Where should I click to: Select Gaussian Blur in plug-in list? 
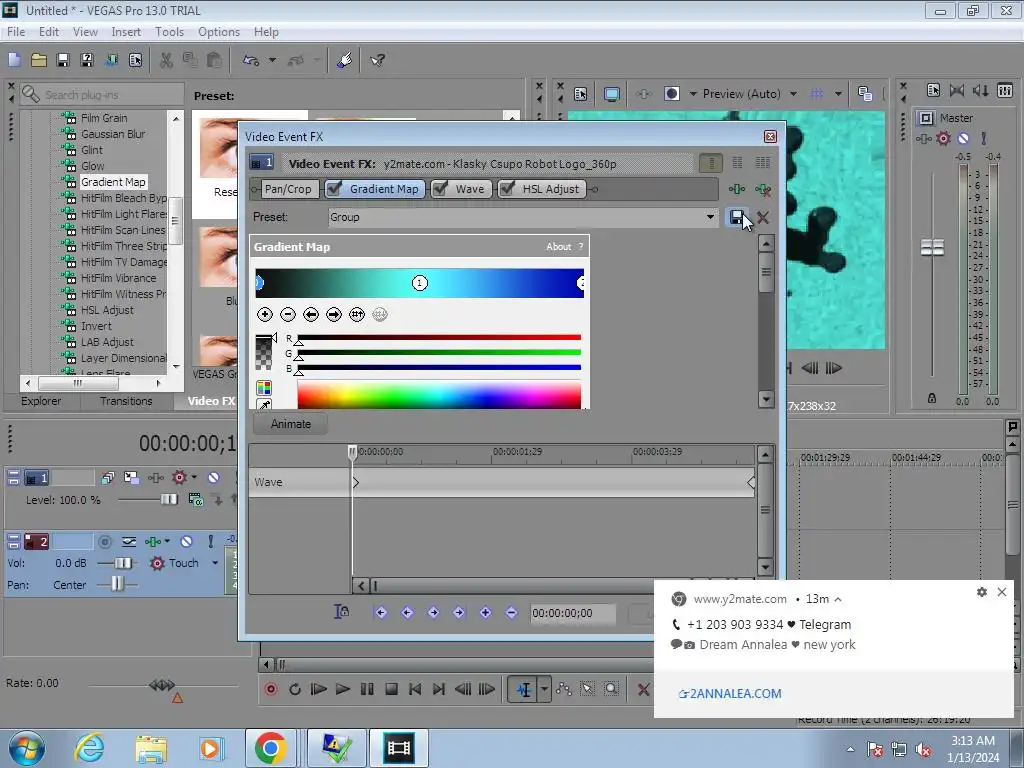click(113, 134)
